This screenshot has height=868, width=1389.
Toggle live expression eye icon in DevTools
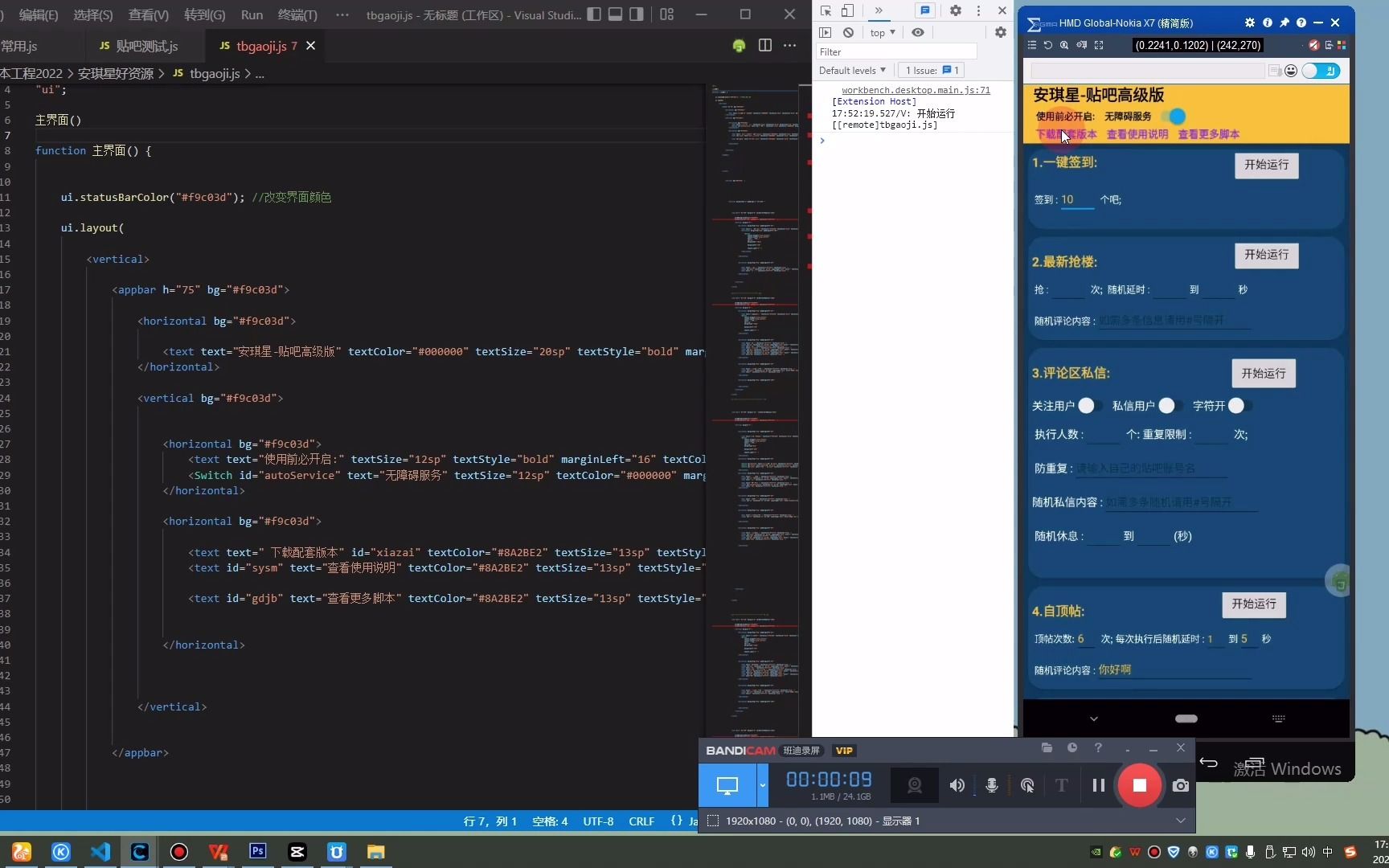[x=917, y=32]
